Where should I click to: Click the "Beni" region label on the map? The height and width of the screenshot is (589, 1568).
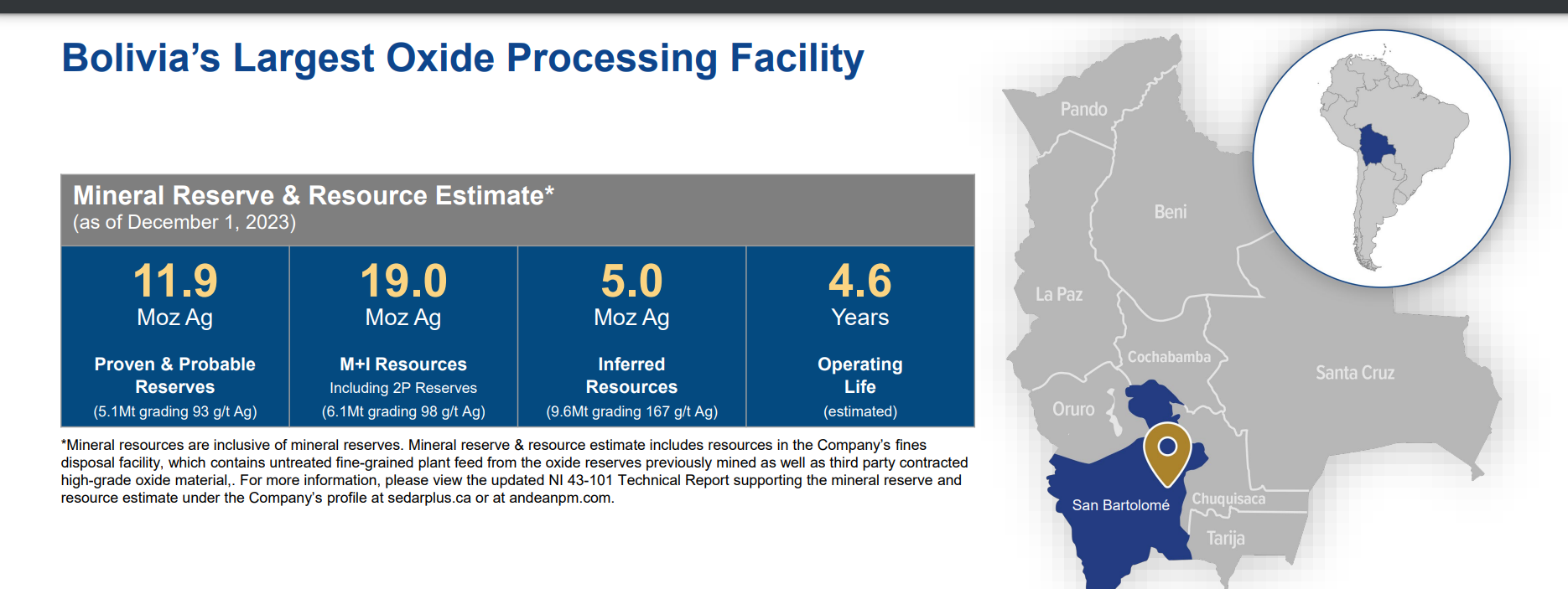click(x=1171, y=212)
